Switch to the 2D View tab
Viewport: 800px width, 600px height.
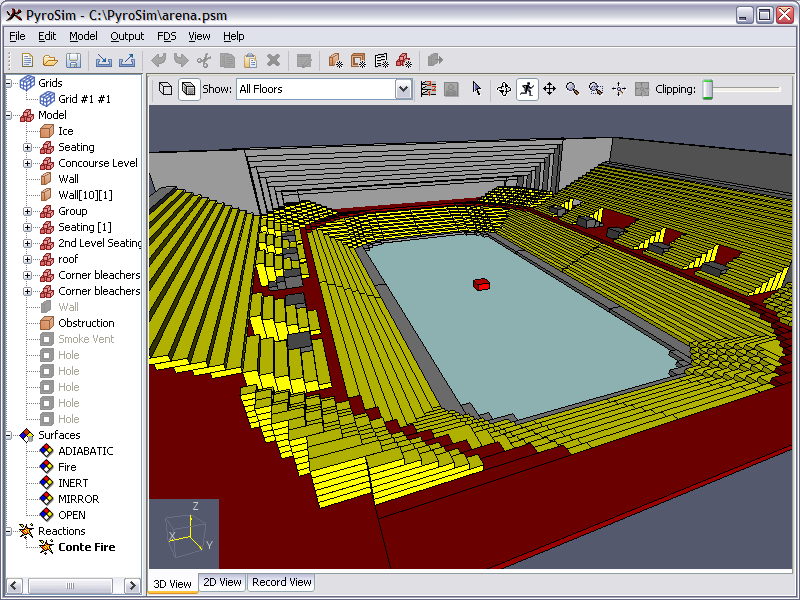[x=221, y=582]
